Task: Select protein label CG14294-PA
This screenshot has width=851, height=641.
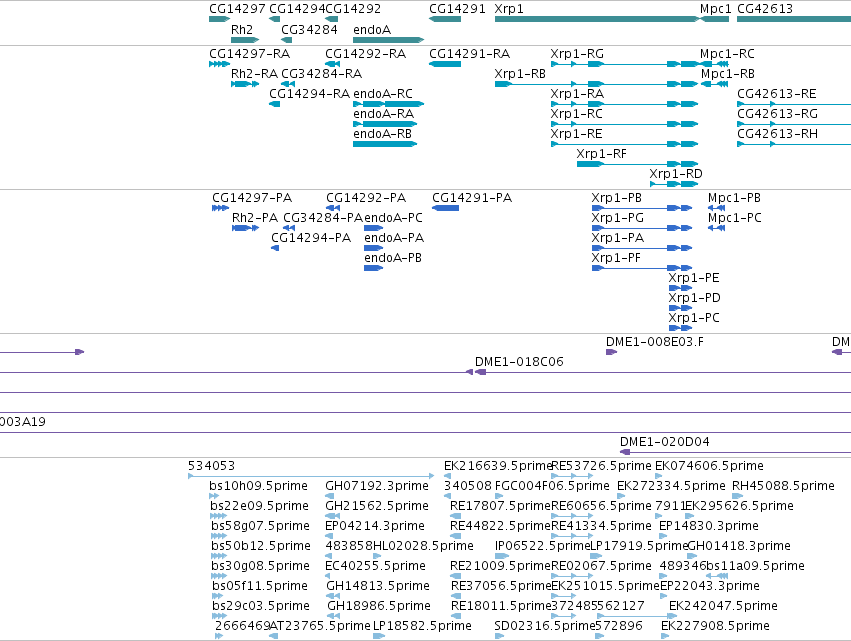Action: (x=311, y=238)
